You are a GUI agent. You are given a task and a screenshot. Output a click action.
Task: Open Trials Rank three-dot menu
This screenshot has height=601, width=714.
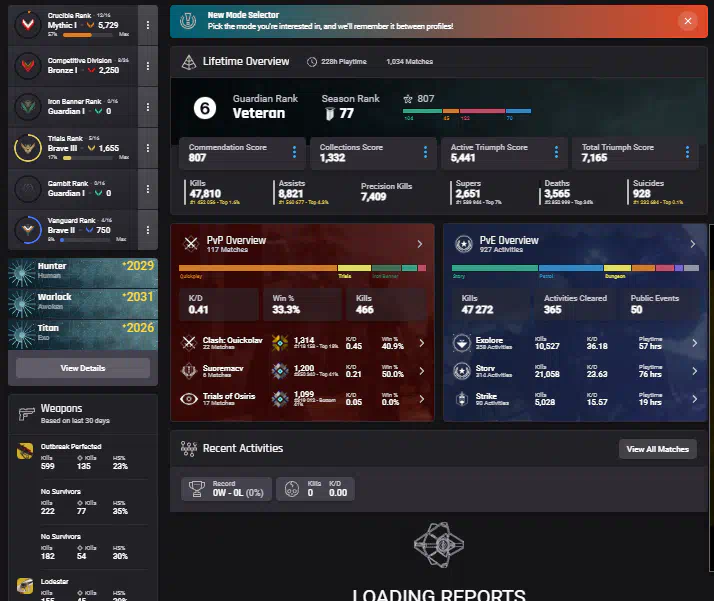pyautogui.click(x=148, y=148)
